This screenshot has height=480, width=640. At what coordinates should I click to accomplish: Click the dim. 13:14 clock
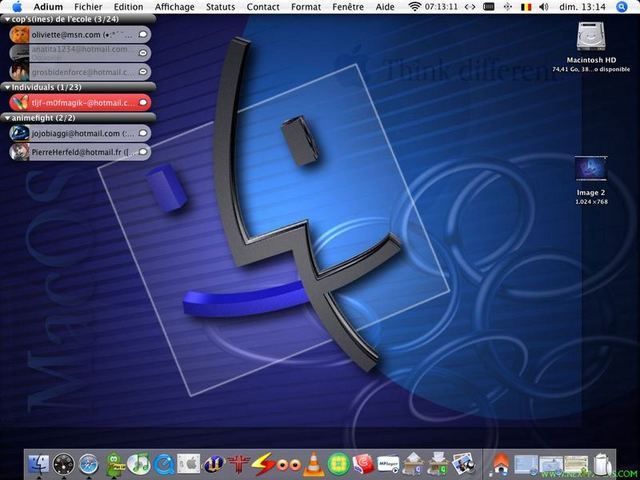coord(582,7)
